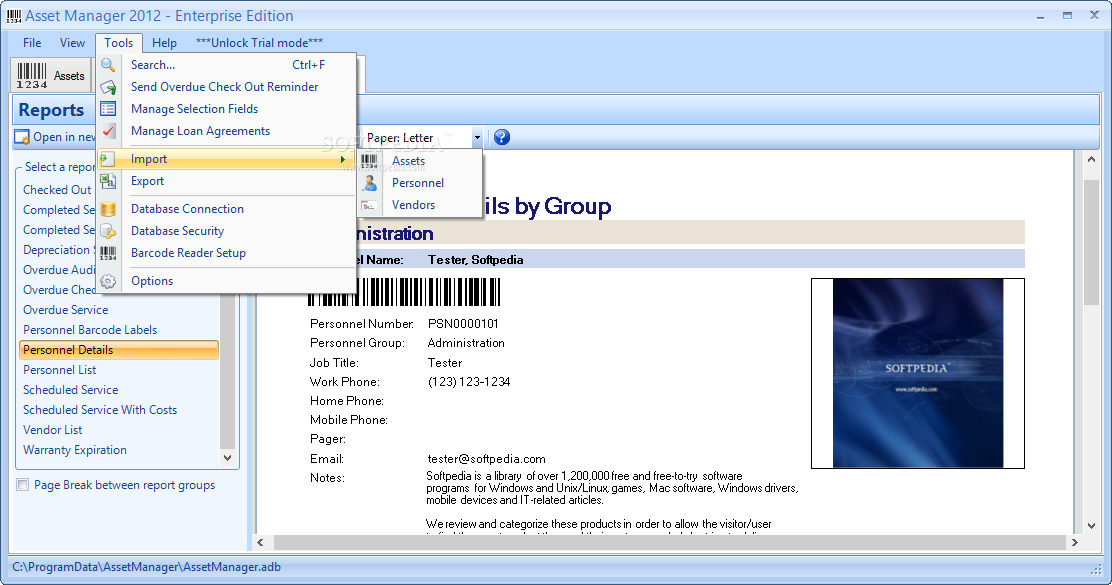The height and width of the screenshot is (585, 1112).
Task: Click the preview horizontal scroll right arrow
Action: (1074, 542)
